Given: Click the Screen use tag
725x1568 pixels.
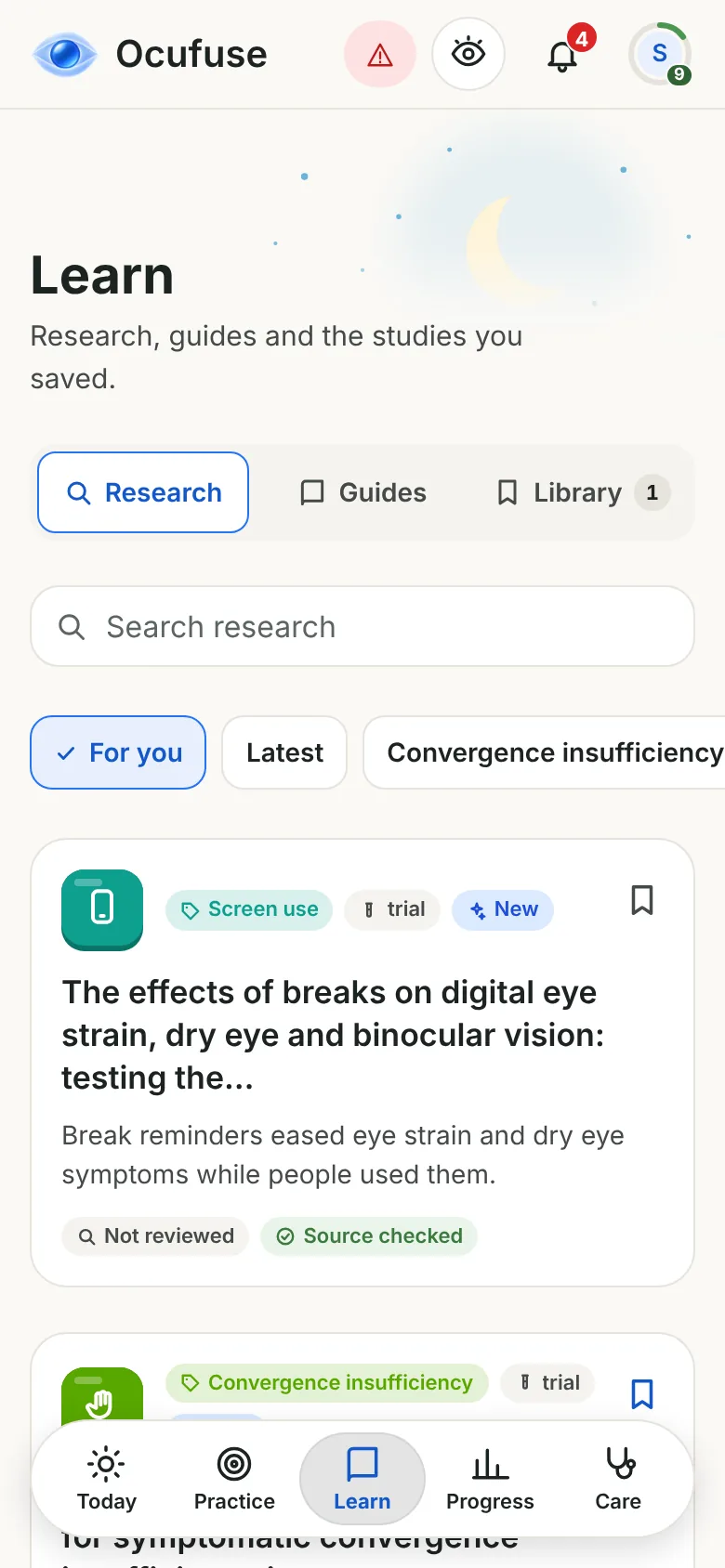Looking at the screenshot, I should point(249,909).
